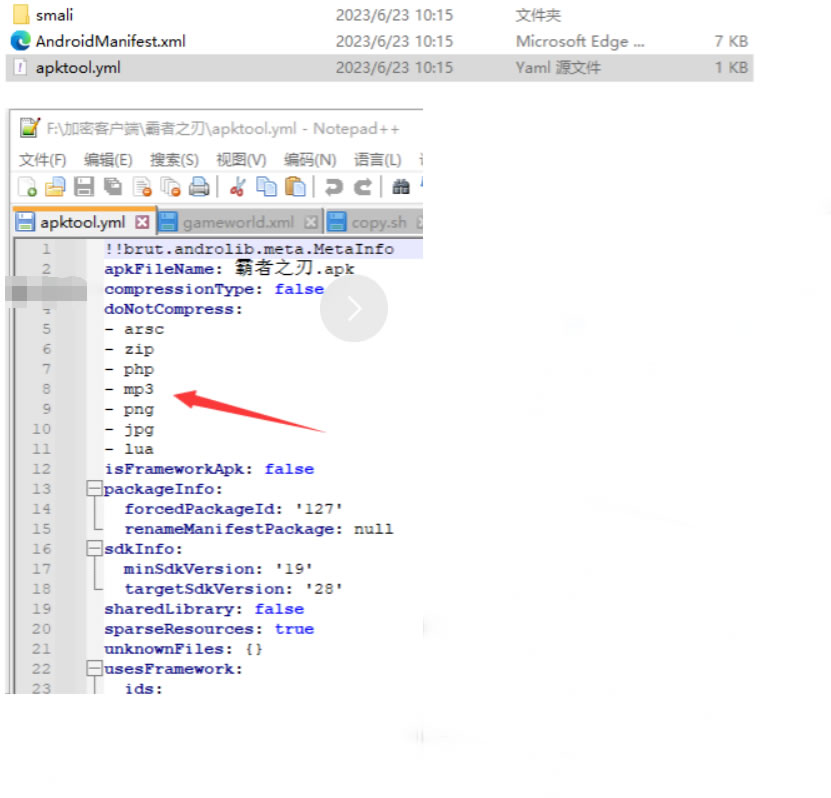The image size is (831, 798).
Task: Click the Save All toolbar icon
Action: 113,186
